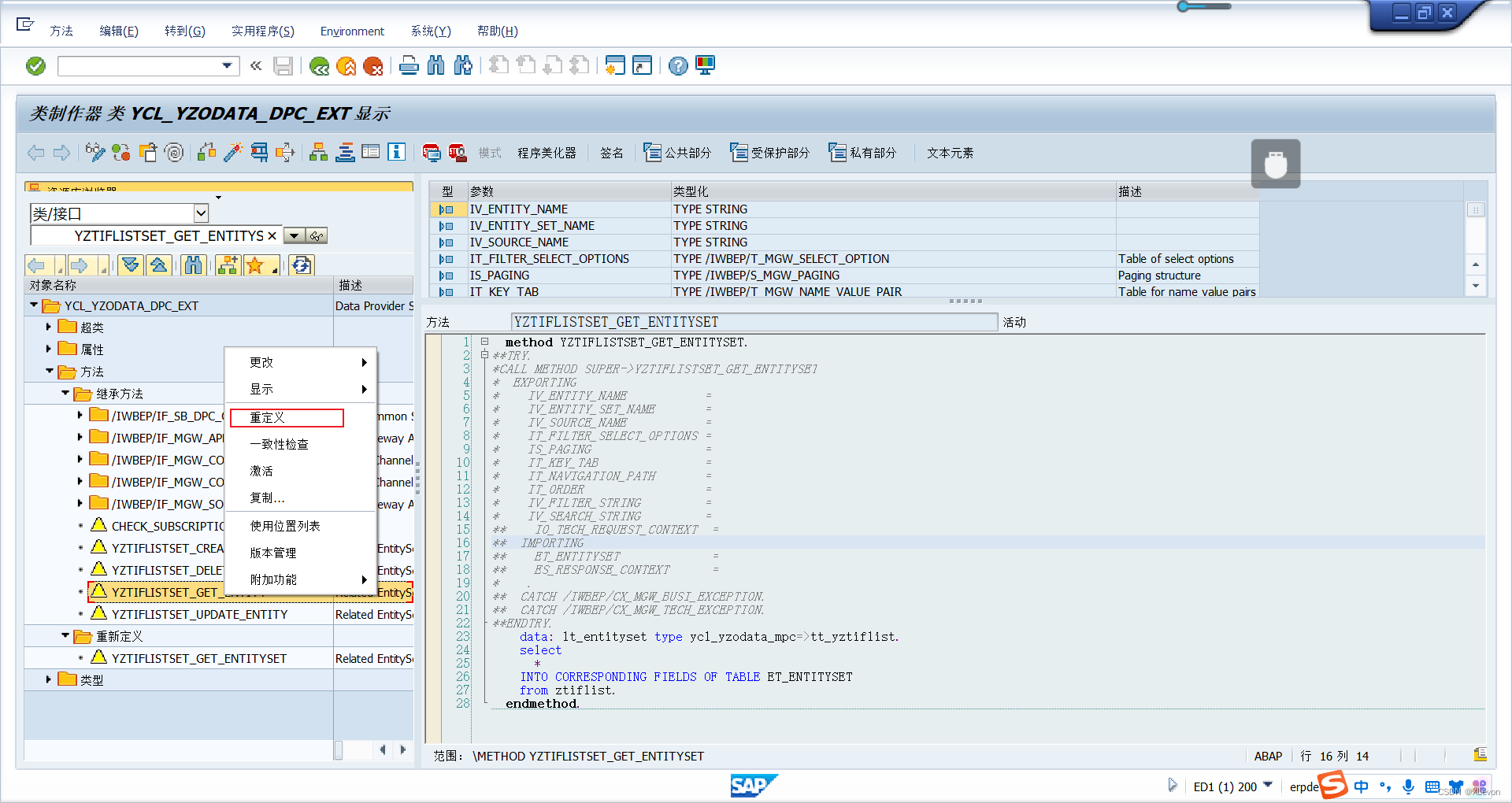Click the green checkmark Enter icon
The width and height of the screenshot is (1512, 803).
(36, 66)
